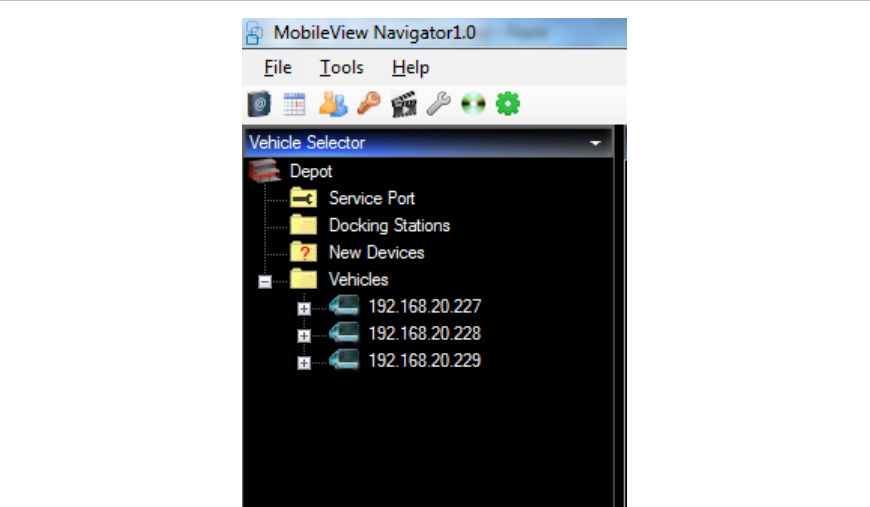Image resolution: width=870 pixels, height=507 pixels.
Task: Click the Docking Stations folder icon
Action: pyautogui.click(x=304, y=225)
